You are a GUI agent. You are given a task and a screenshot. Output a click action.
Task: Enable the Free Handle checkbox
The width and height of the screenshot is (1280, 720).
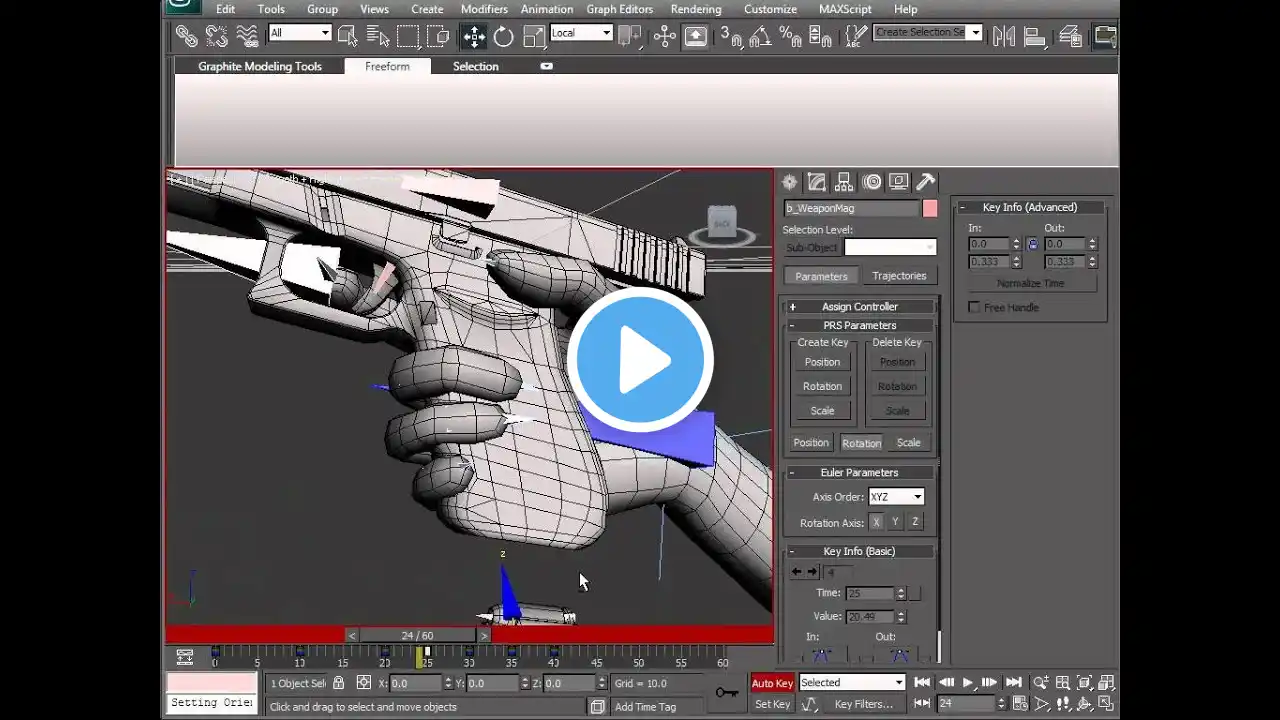[x=974, y=307]
